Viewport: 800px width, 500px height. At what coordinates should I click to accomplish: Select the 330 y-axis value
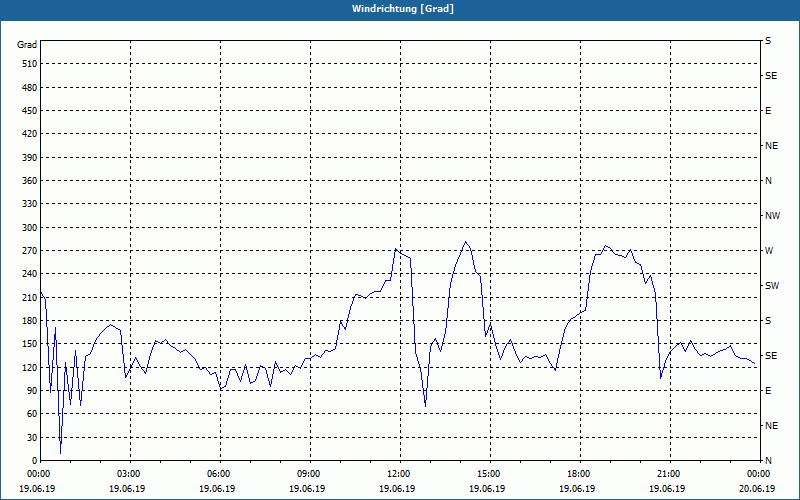click(x=29, y=204)
